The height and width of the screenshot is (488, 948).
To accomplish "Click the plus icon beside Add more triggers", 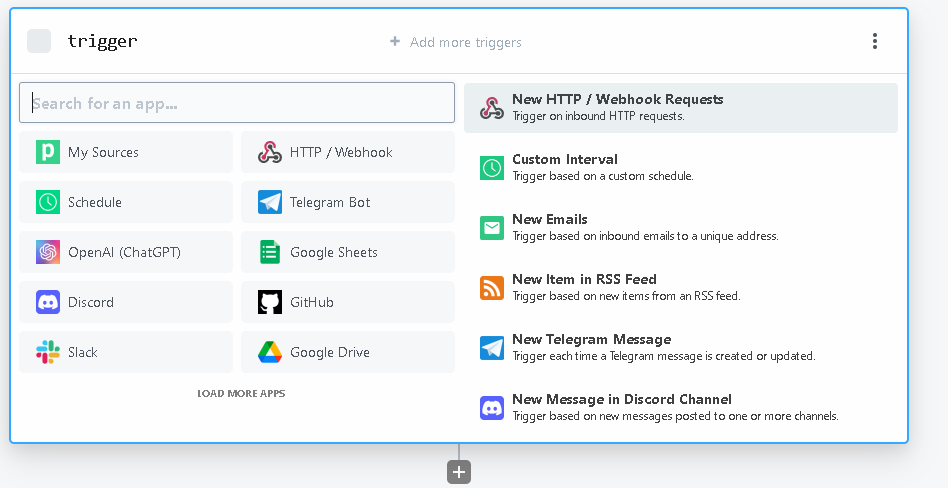I will [395, 41].
